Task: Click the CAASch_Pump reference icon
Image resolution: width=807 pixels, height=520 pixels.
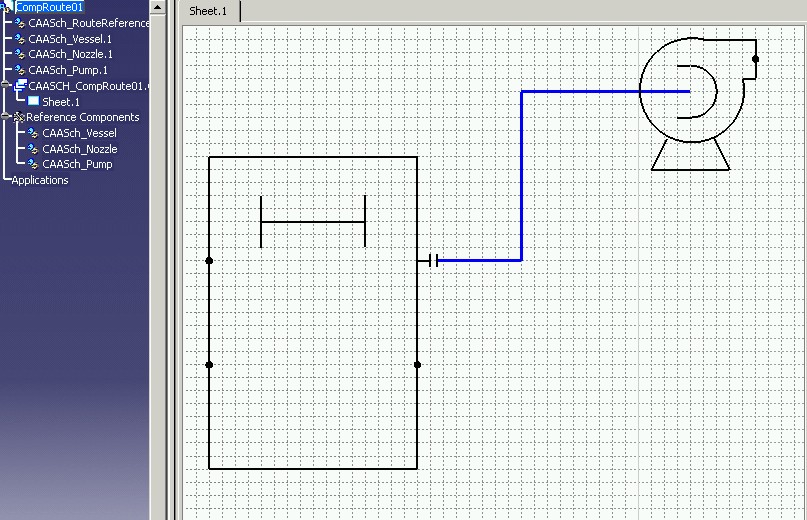Action: click(x=33, y=164)
